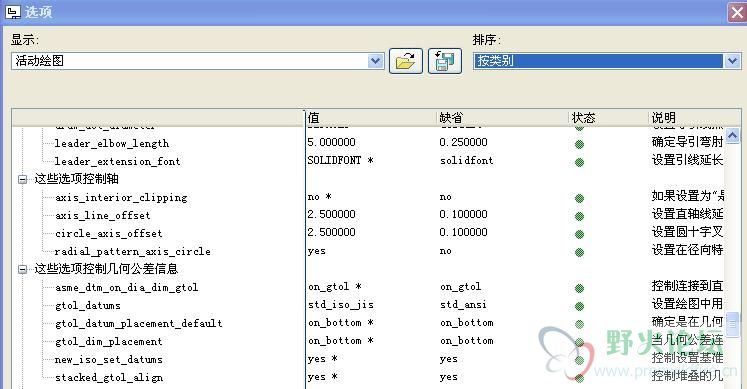Viewport: 747px width, 389px height.
Task: Collapse the 这些选项控制几何公差信息 group
Action: click(22, 269)
